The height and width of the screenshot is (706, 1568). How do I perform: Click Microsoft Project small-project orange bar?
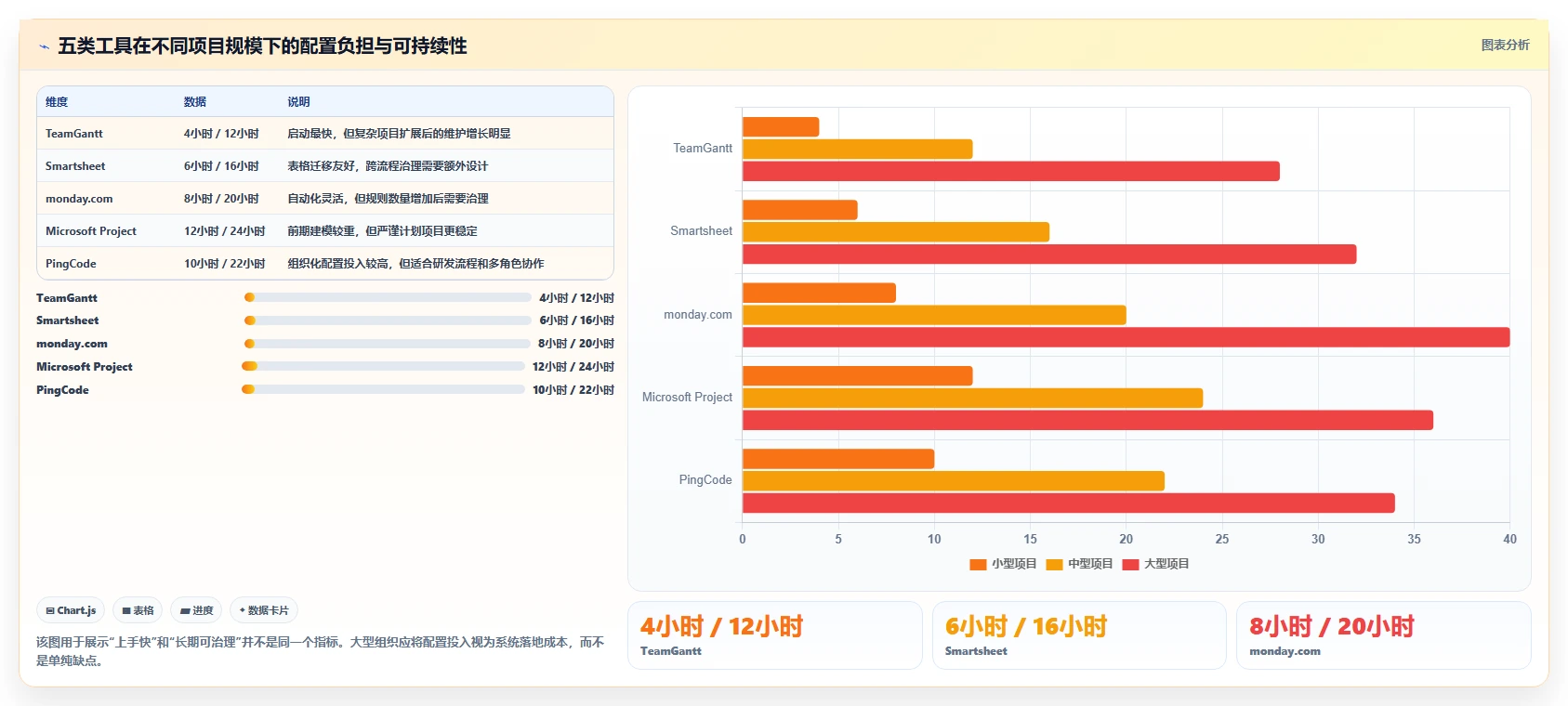point(858,375)
